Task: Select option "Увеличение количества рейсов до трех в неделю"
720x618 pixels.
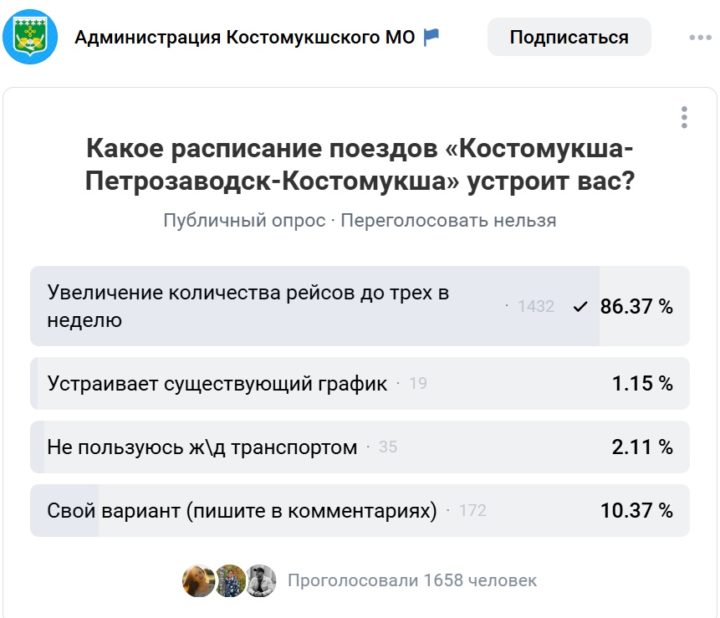Action: [248, 306]
